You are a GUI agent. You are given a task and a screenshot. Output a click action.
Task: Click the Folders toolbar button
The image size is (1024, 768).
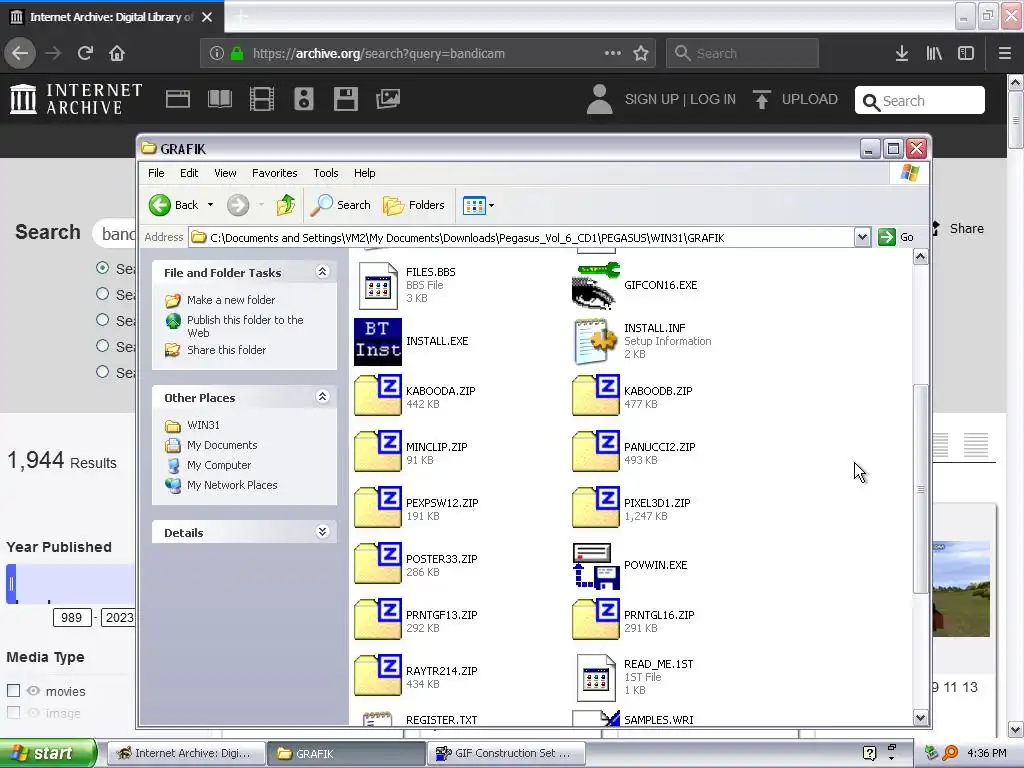413,205
